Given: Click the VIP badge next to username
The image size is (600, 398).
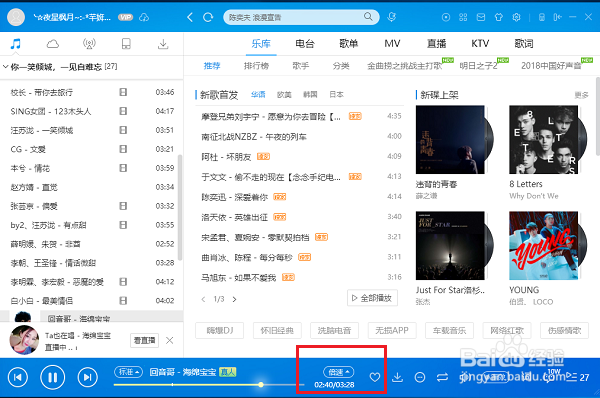Looking at the screenshot, I should pos(125,17).
